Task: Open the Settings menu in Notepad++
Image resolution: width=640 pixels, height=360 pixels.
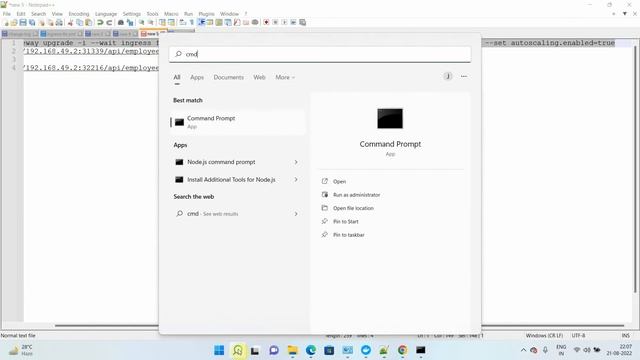Action: point(131,14)
